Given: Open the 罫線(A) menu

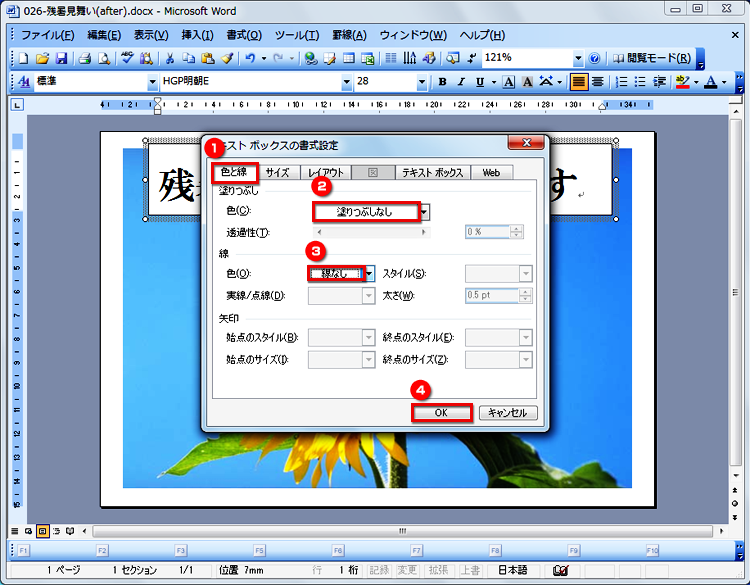Looking at the screenshot, I should click(349, 35).
